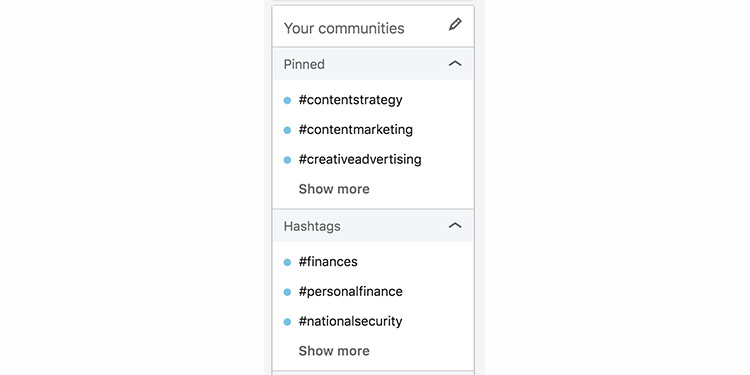This screenshot has width=750, height=375.
Task: Go to the #personalfinance hashtag
Action: coord(350,291)
